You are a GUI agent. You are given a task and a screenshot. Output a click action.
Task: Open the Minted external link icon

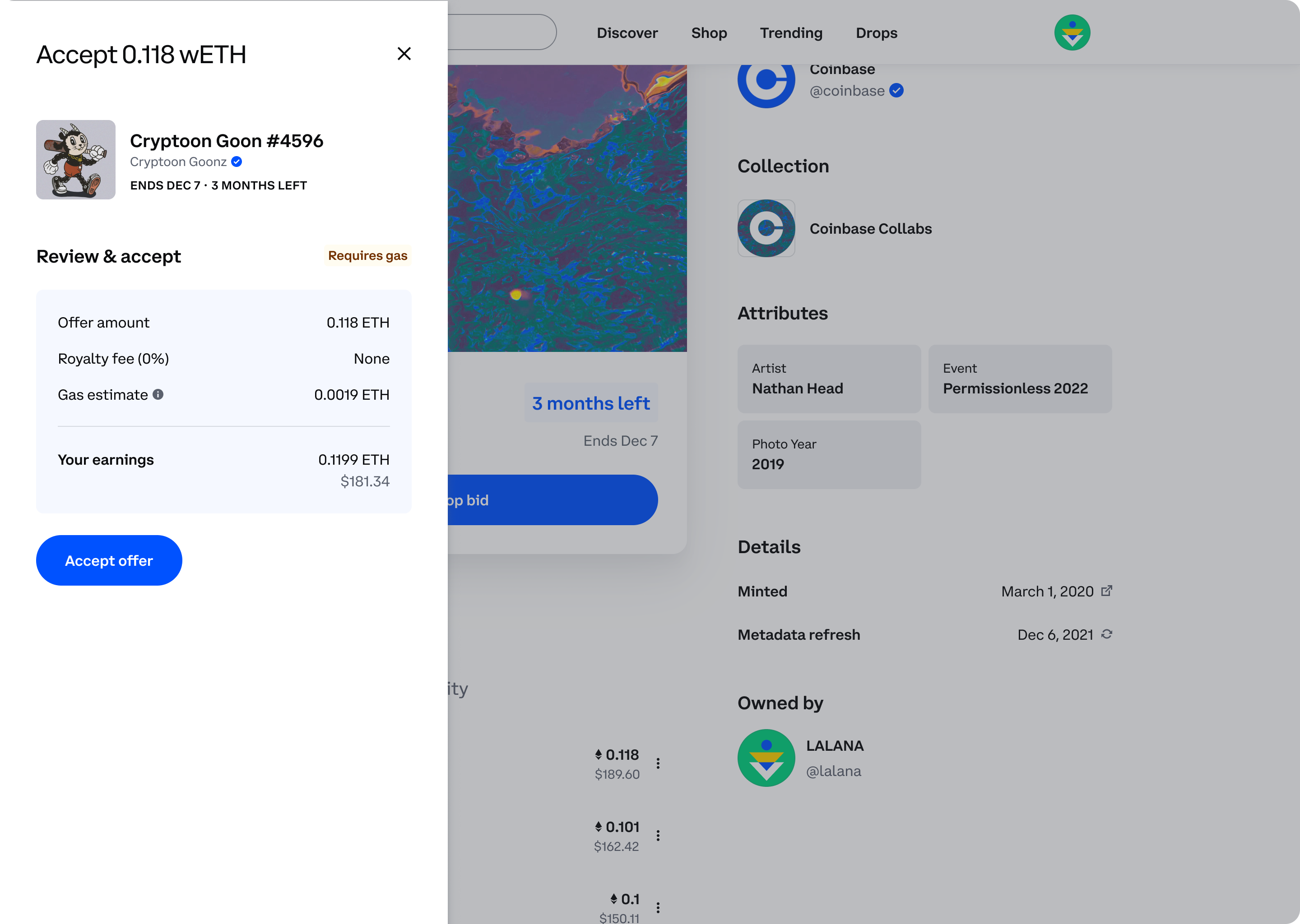[1106, 591]
